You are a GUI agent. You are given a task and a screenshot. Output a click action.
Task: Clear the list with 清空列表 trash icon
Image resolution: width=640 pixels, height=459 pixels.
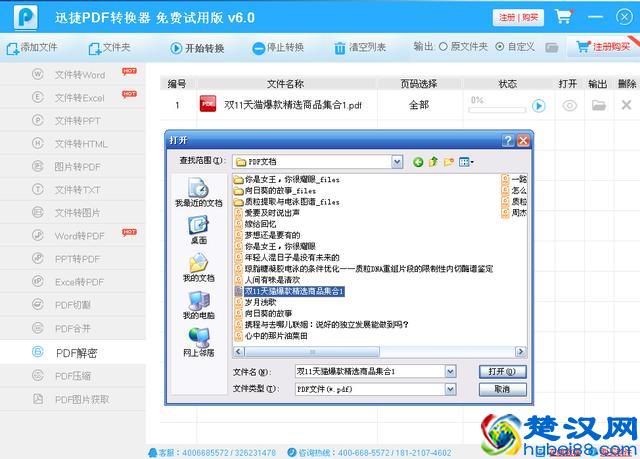340,48
